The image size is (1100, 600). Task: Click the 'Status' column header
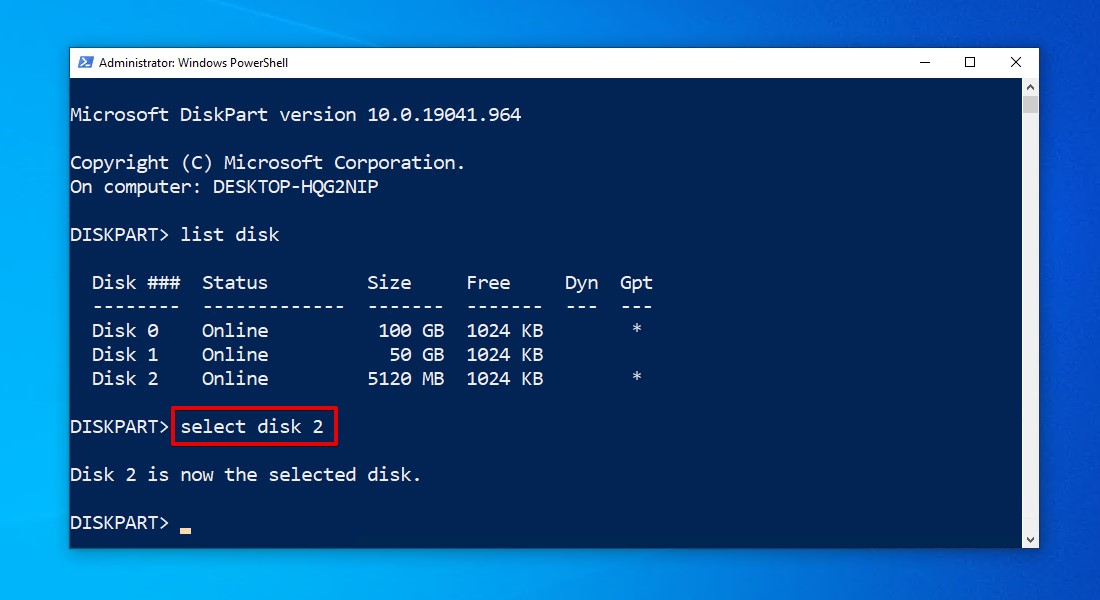pos(235,283)
